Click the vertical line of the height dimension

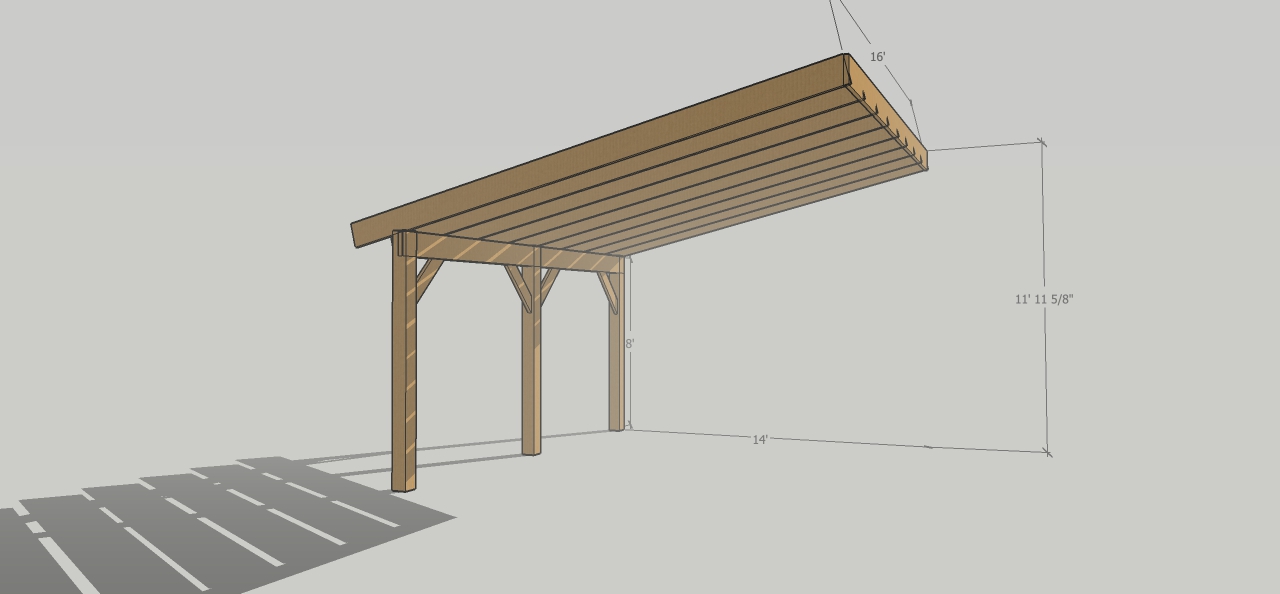point(1045,380)
